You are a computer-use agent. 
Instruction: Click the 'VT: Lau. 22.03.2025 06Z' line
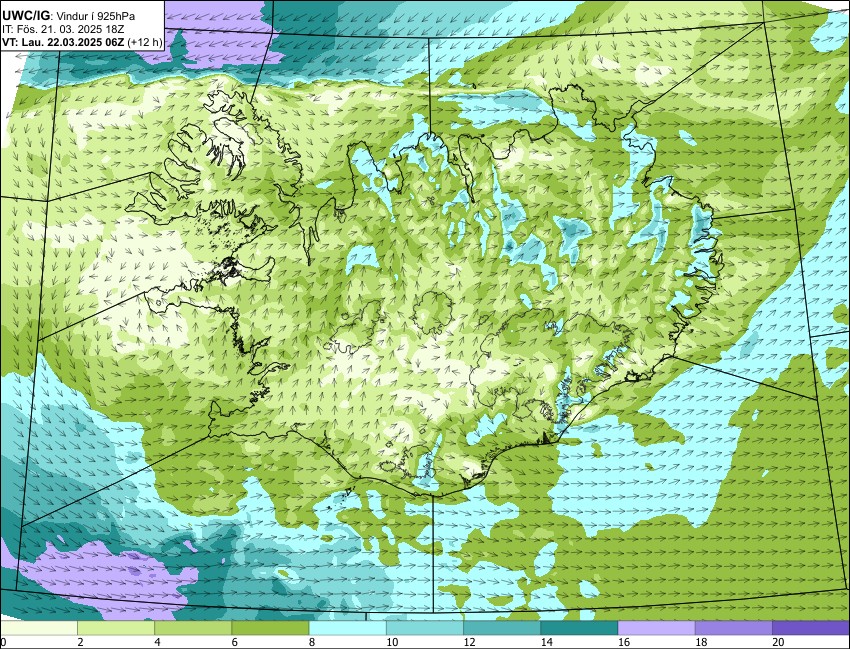(63, 43)
